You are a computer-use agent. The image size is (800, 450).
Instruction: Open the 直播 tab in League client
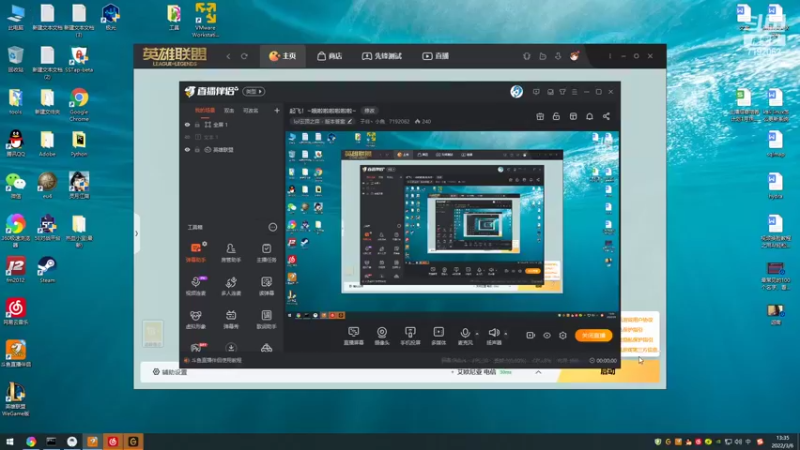pyautogui.click(x=436, y=56)
